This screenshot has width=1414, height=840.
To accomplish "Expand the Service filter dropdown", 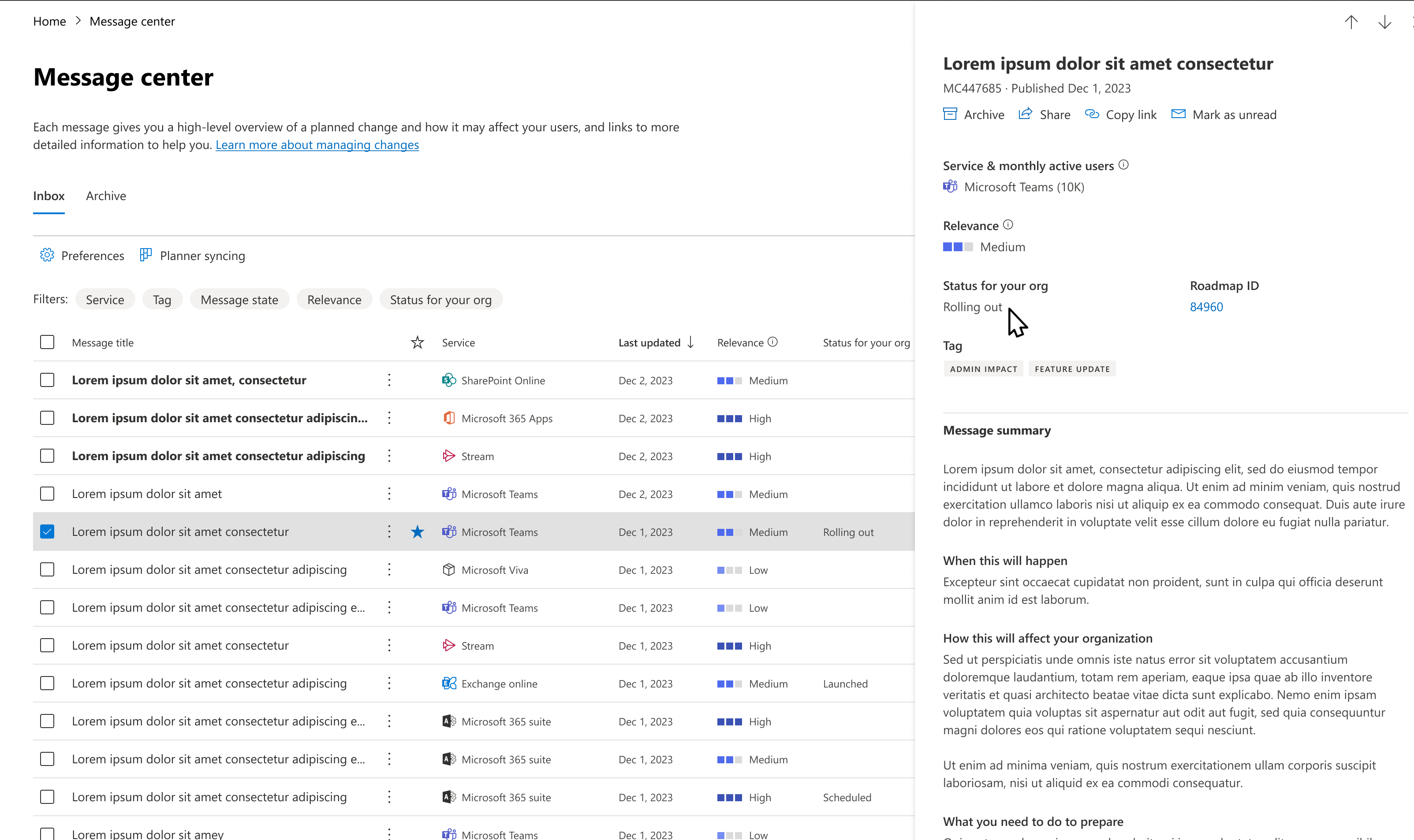I will (x=105, y=299).
